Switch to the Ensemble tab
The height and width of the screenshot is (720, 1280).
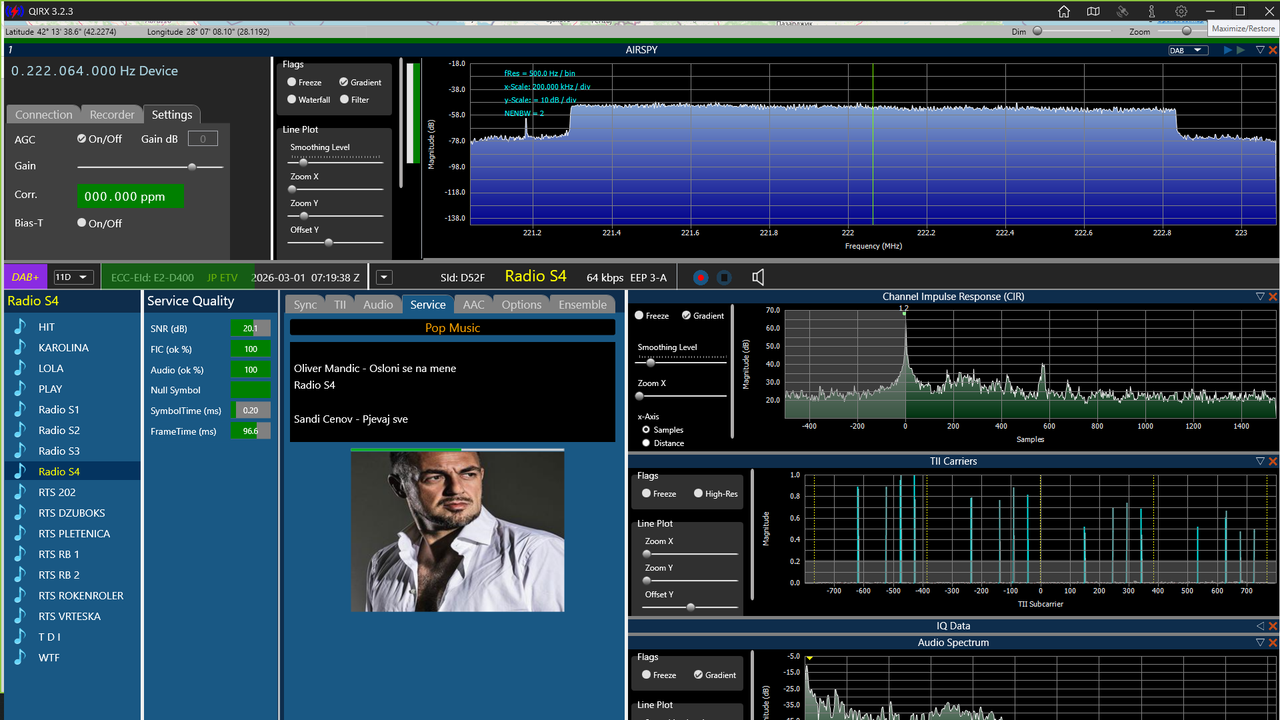tap(582, 305)
